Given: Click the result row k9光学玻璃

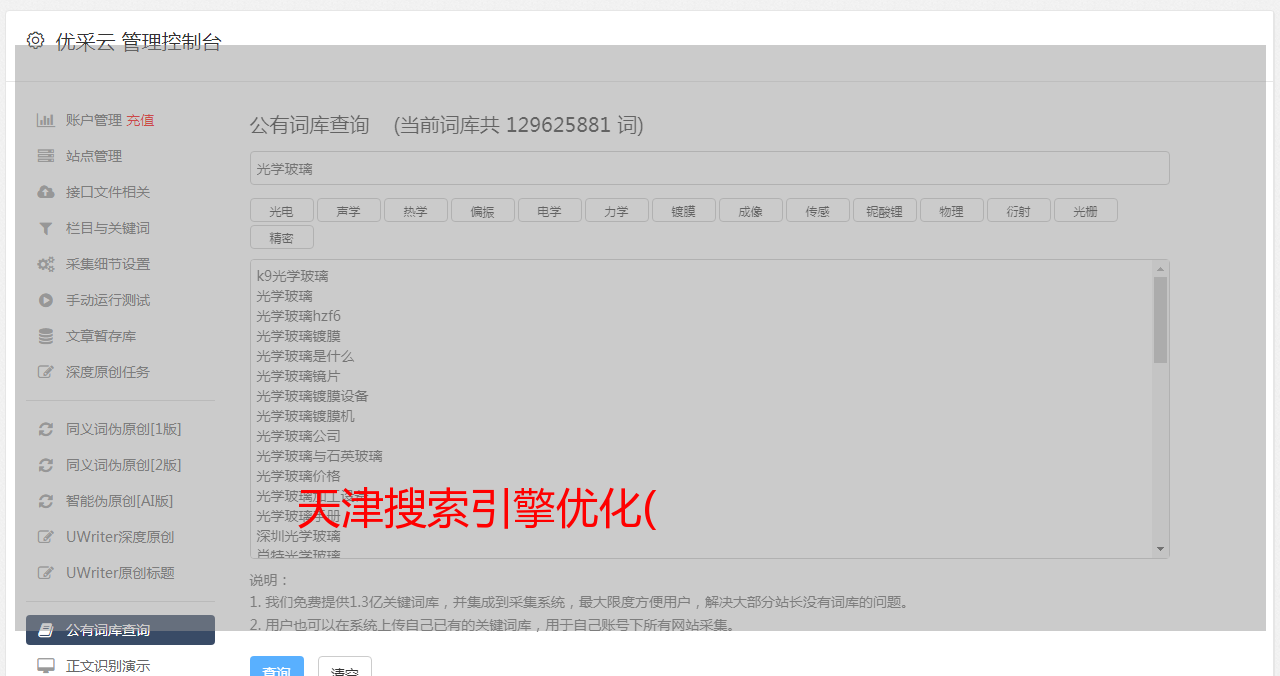Looking at the screenshot, I should pos(292,276).
